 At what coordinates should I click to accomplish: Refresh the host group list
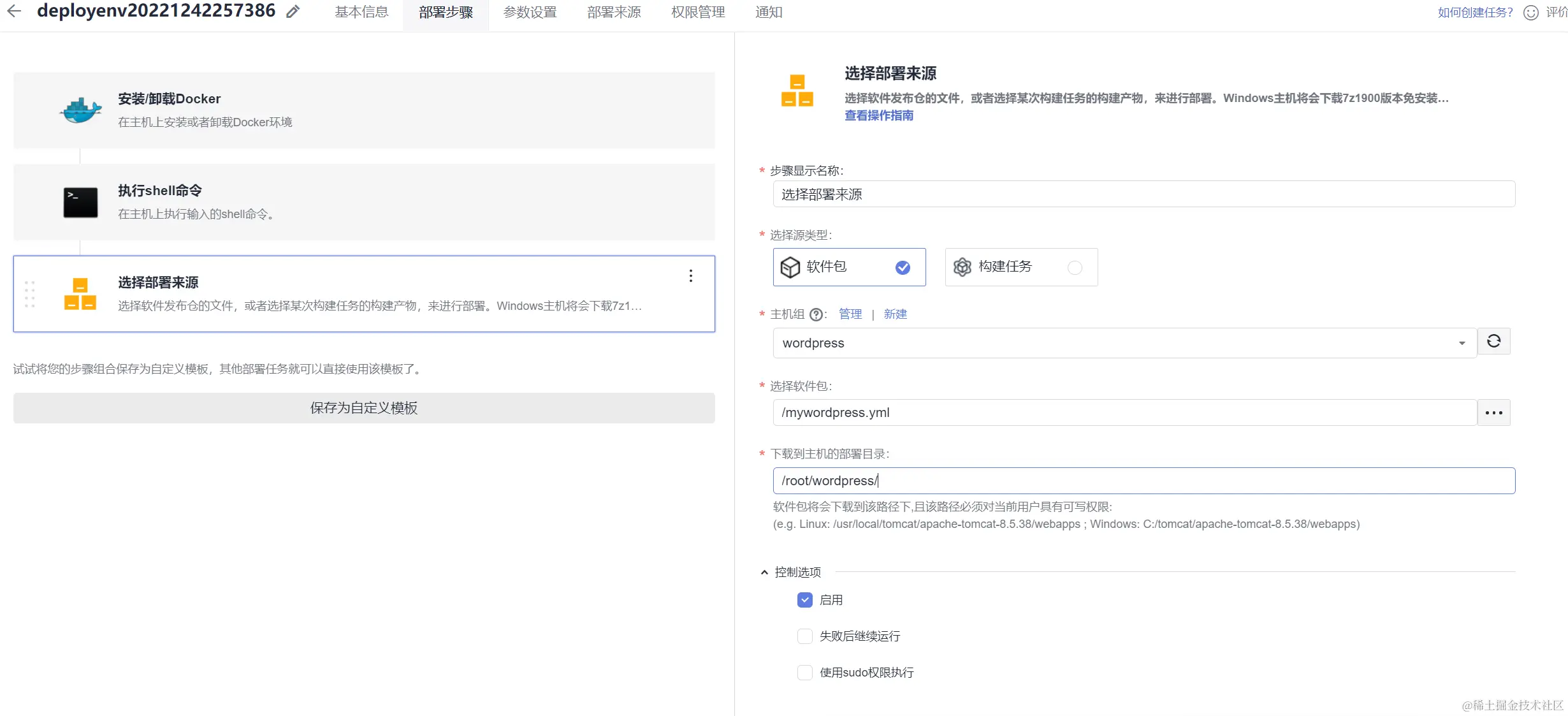(1493, 342)
